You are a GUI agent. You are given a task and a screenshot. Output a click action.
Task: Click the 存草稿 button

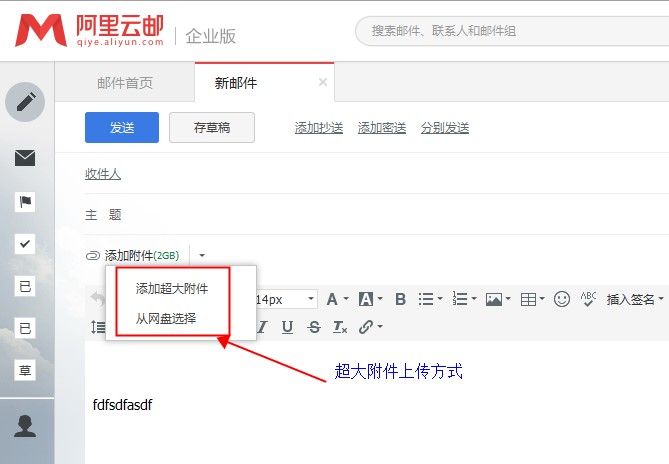pyautogui.click(x=211, y=127)
